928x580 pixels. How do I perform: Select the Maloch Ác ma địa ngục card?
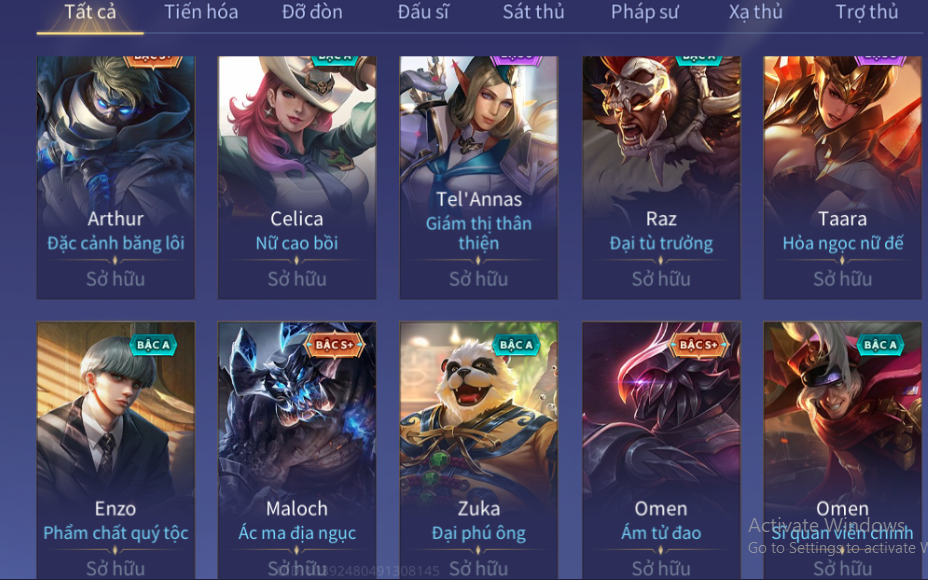pos(297,451)
